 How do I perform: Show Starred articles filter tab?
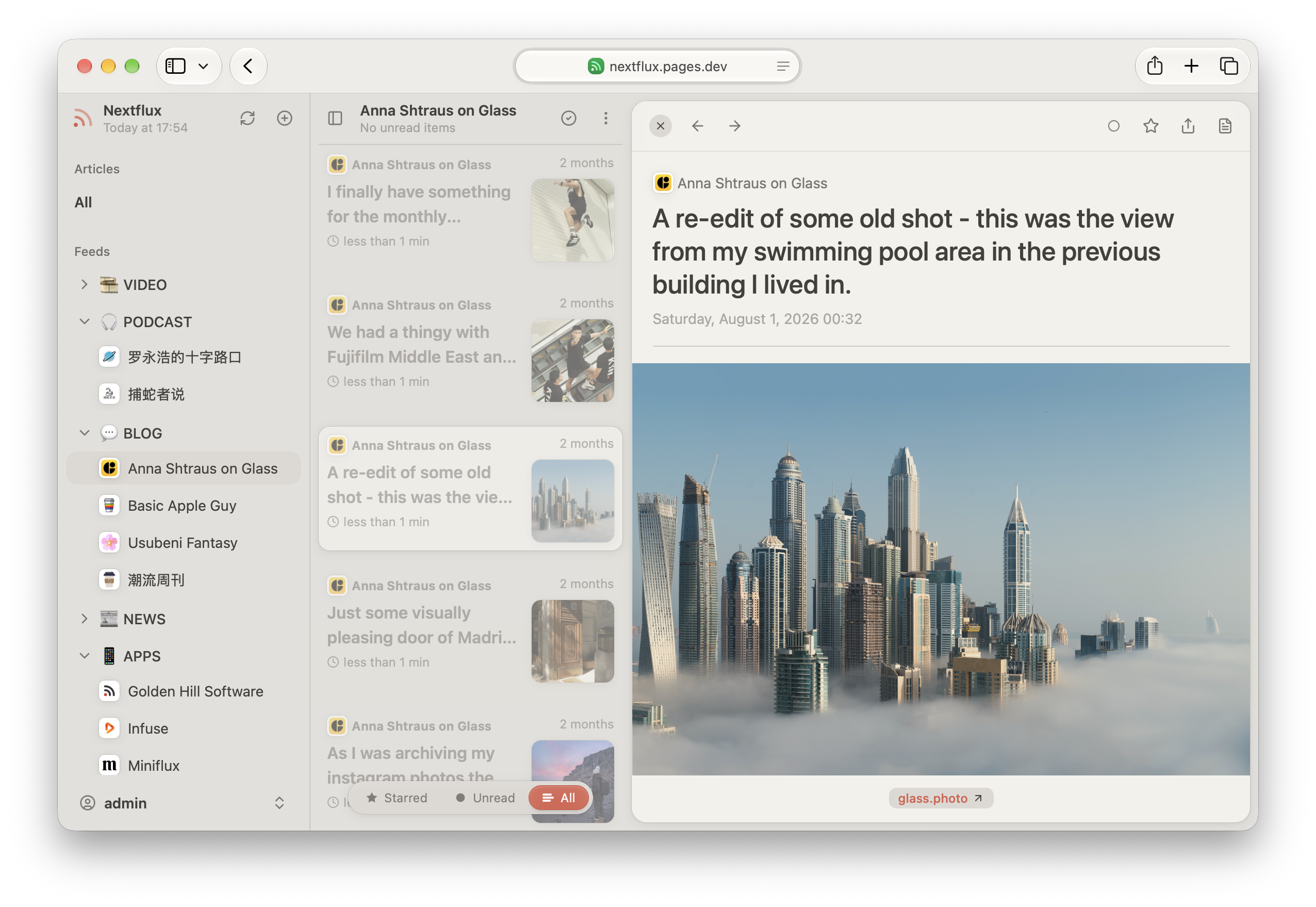[397, 798]
